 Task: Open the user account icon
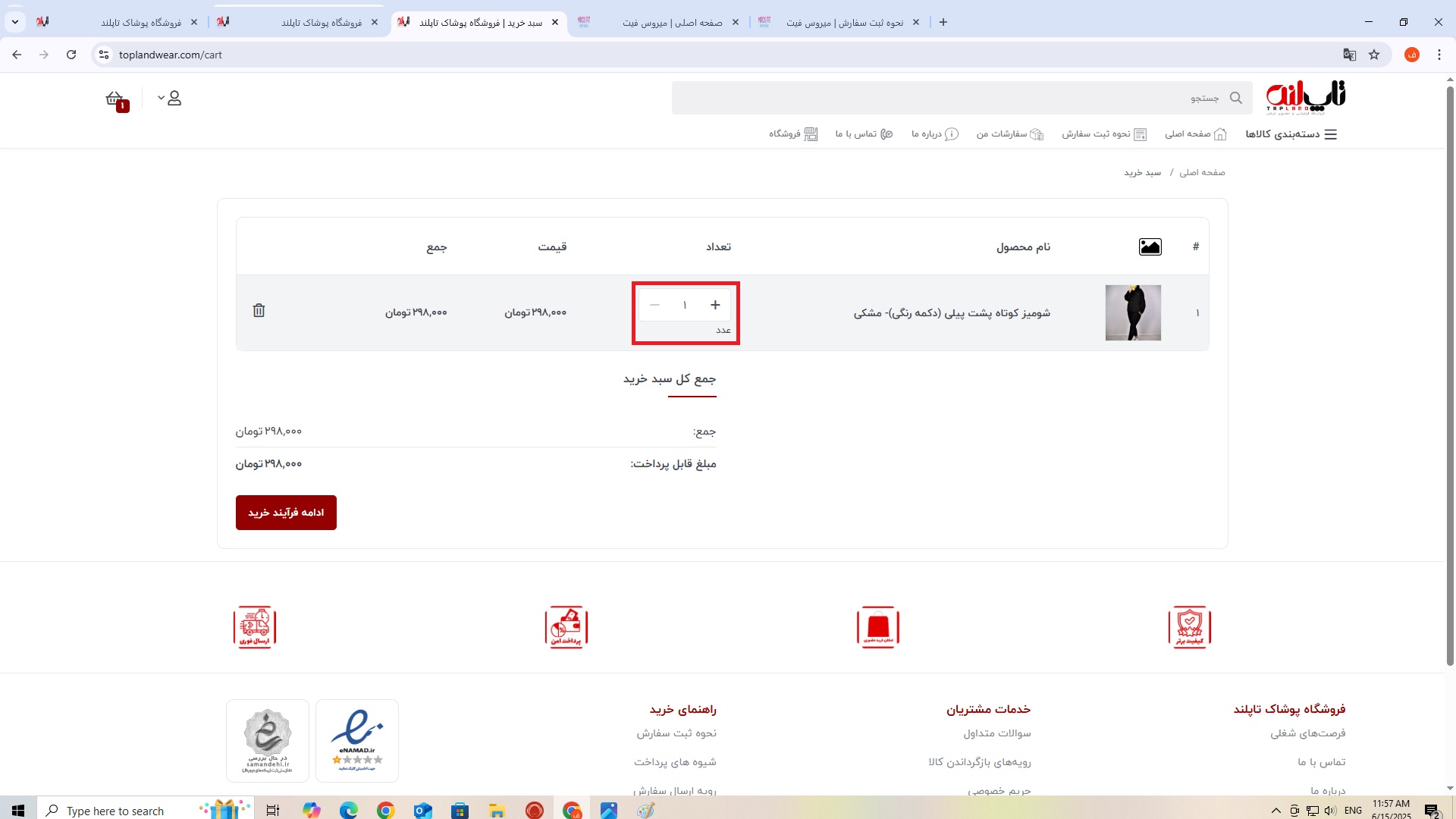point(174,99)
